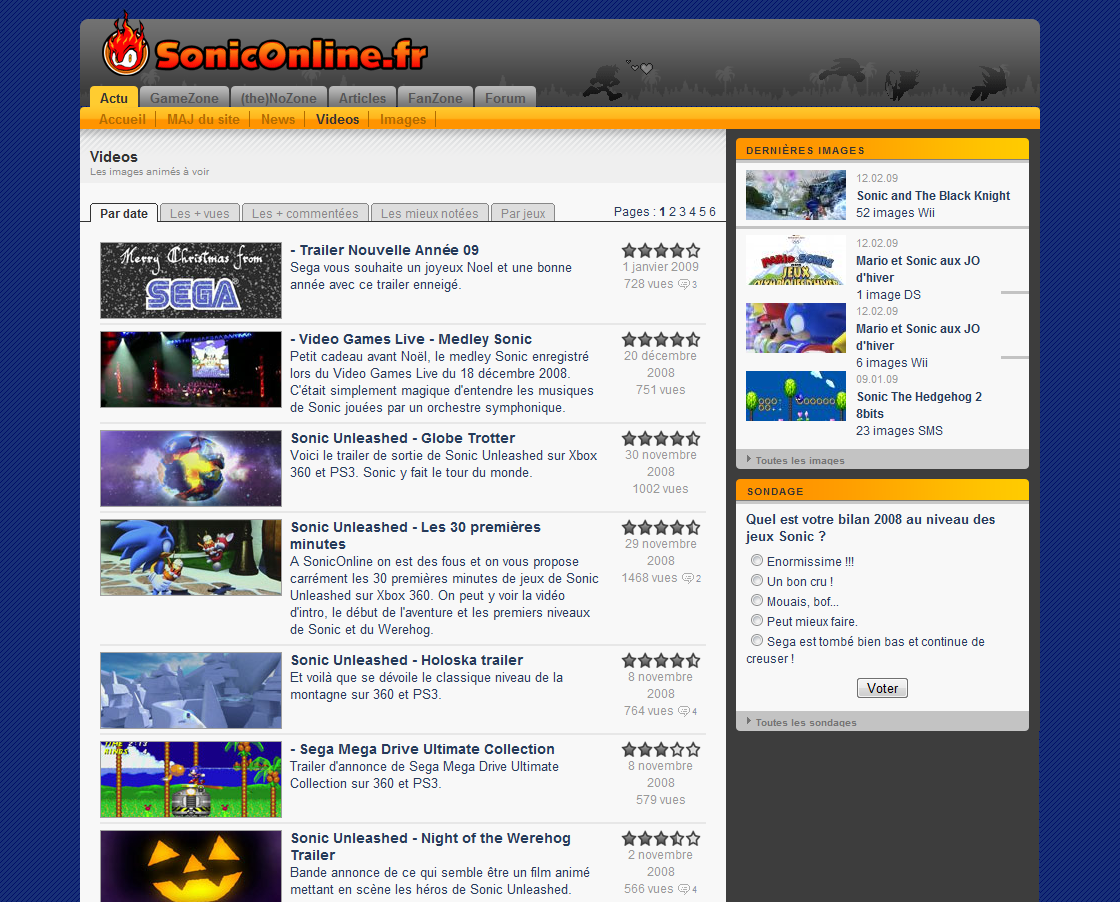Open Sonic The Hedgehog 2 8bits thumbnail
Screen dimensions: 1120x902
796,396
